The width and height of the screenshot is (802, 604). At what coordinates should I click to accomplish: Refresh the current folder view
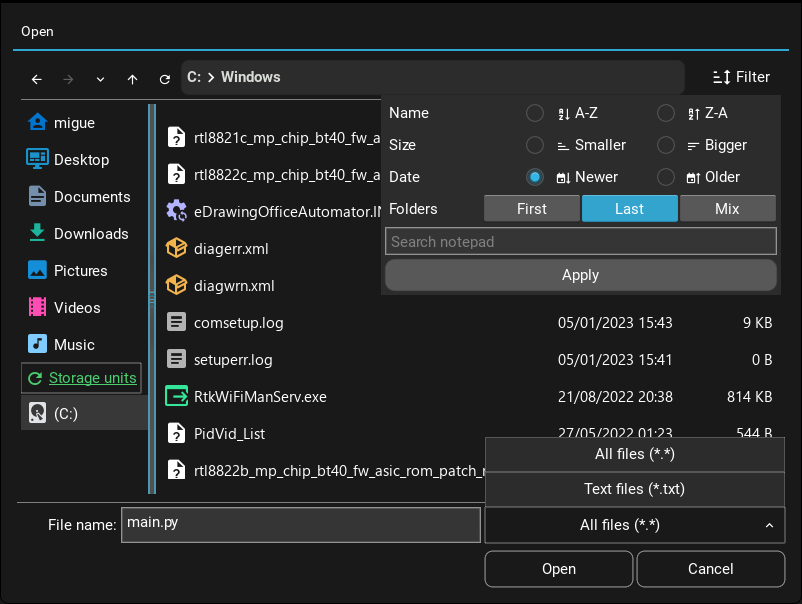(164, 79)
